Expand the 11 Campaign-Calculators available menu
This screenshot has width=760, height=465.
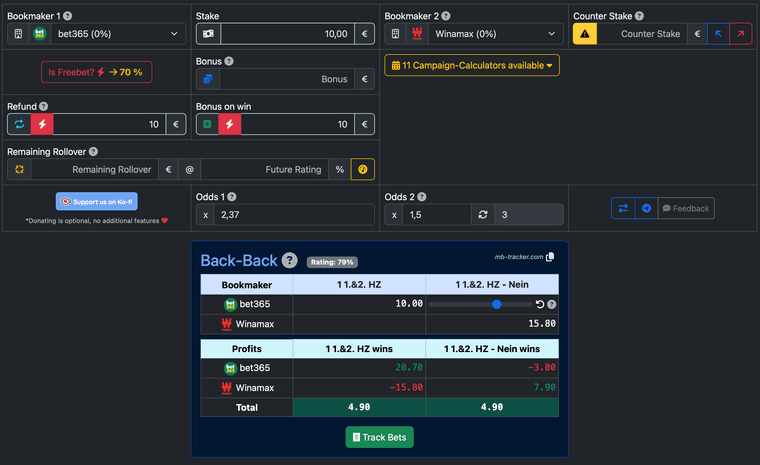(472, 66)
